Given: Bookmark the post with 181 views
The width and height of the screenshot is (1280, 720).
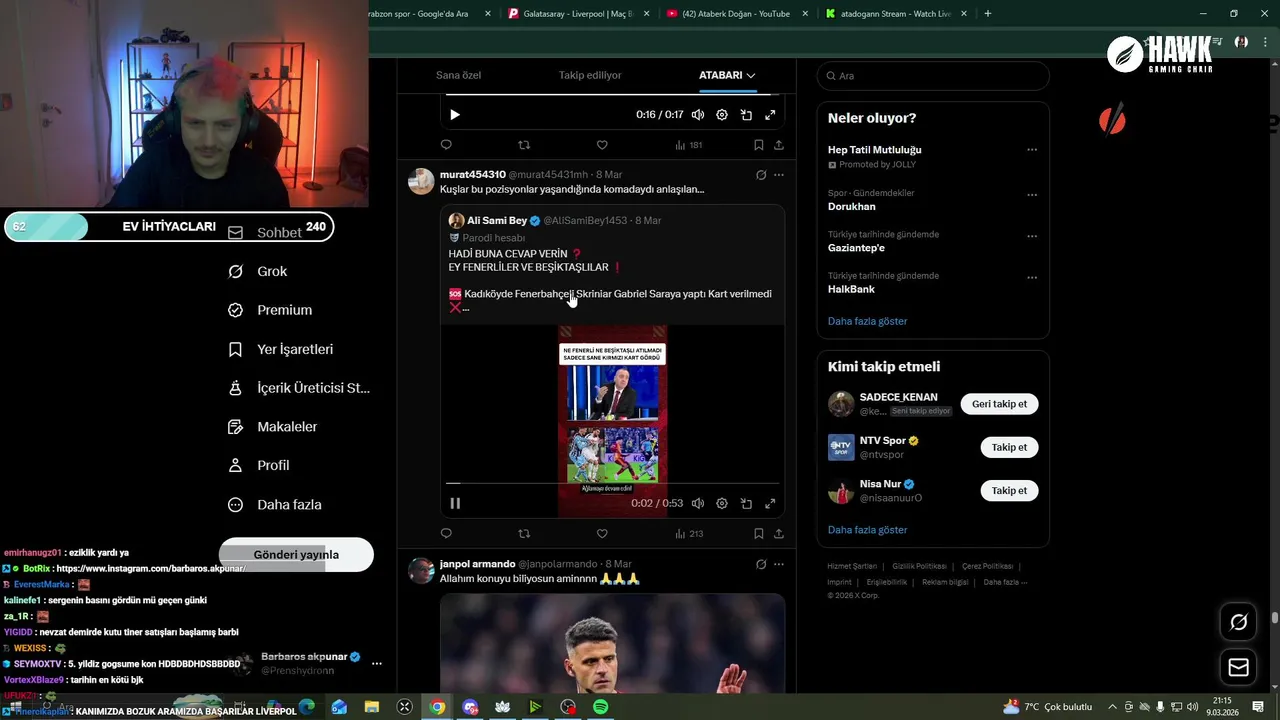Looking at the screenshot, I should [759, 145].
